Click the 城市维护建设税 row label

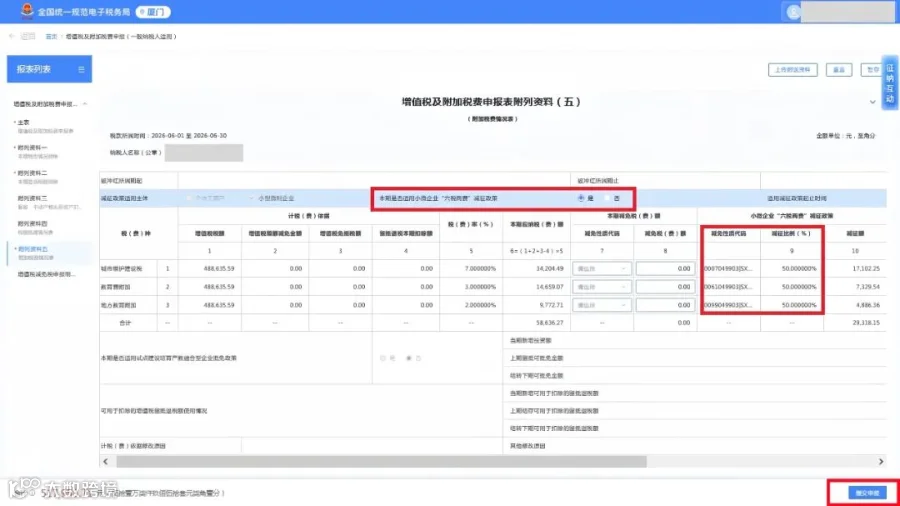pos(121,268)
